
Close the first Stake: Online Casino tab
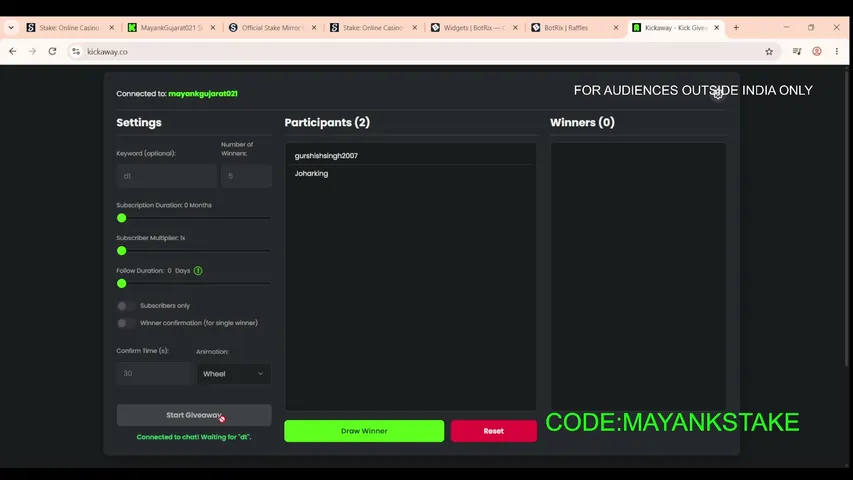pyautogui.click(x=112, y=27)
